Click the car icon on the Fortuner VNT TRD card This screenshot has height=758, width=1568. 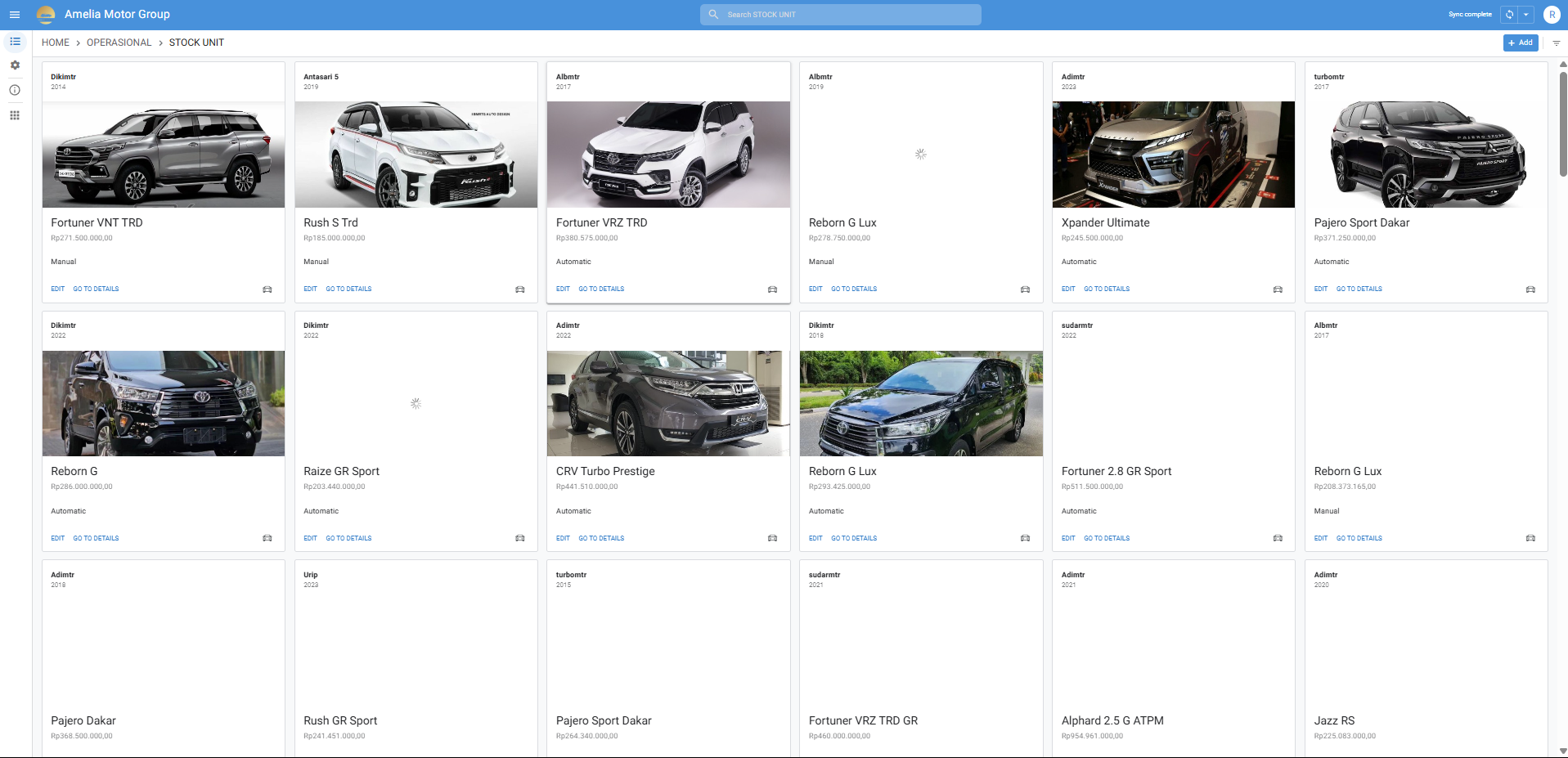[x=267, y=289]
